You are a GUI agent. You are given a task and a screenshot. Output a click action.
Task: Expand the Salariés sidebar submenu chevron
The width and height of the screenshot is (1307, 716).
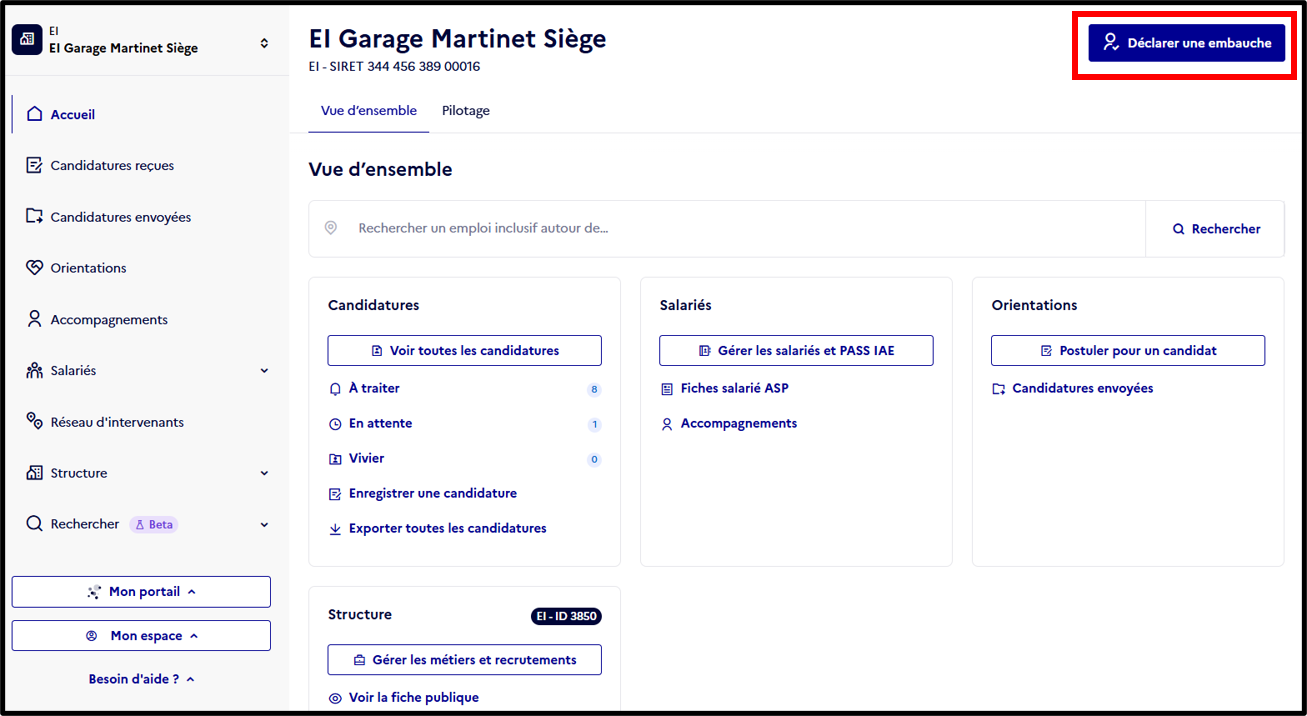264,371
